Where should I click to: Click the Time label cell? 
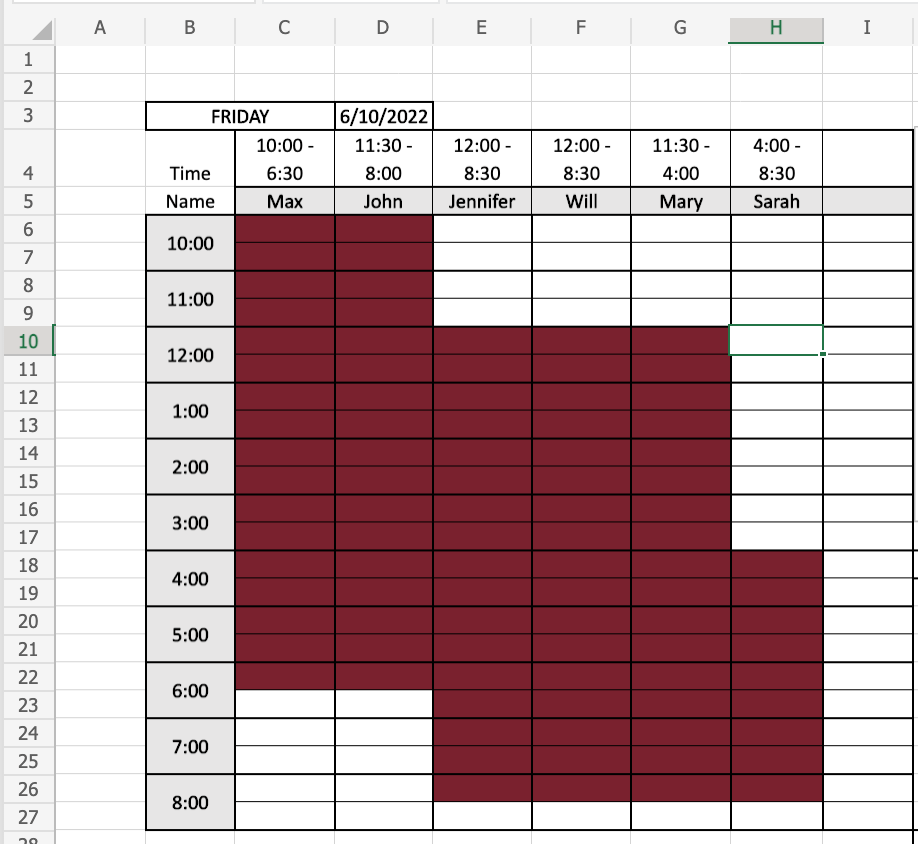190,159
